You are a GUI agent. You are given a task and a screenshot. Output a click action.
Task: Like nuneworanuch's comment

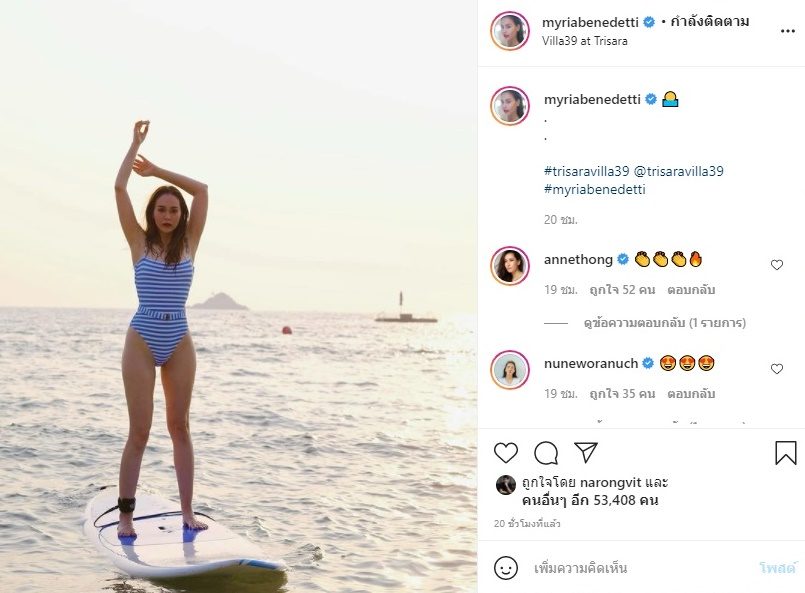[777, 369]
